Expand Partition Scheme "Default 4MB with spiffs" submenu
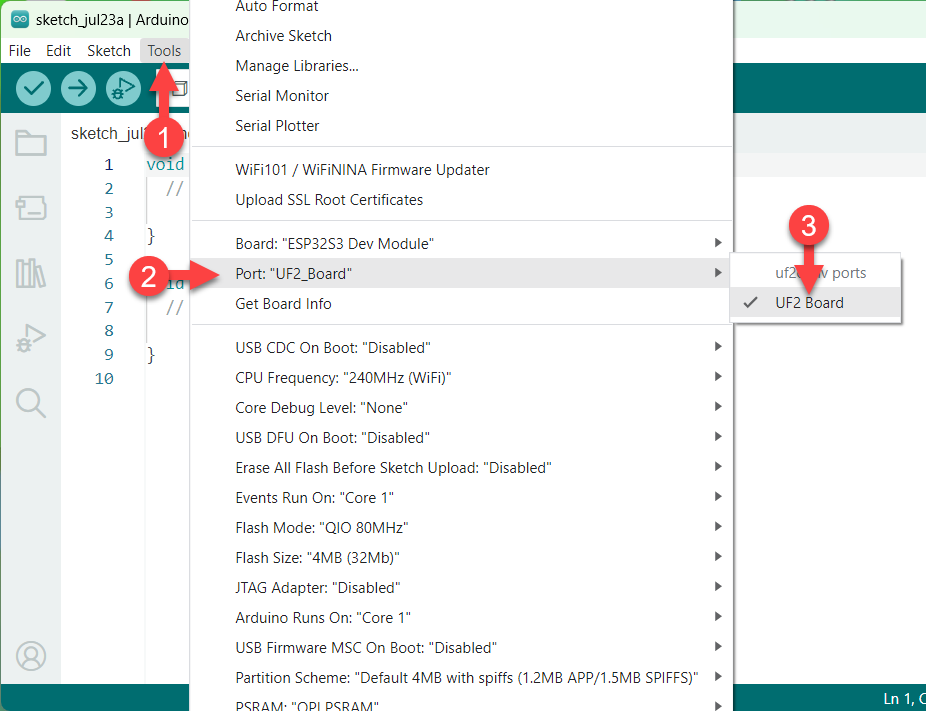926x711 pixels. click(x=462, y=678)
